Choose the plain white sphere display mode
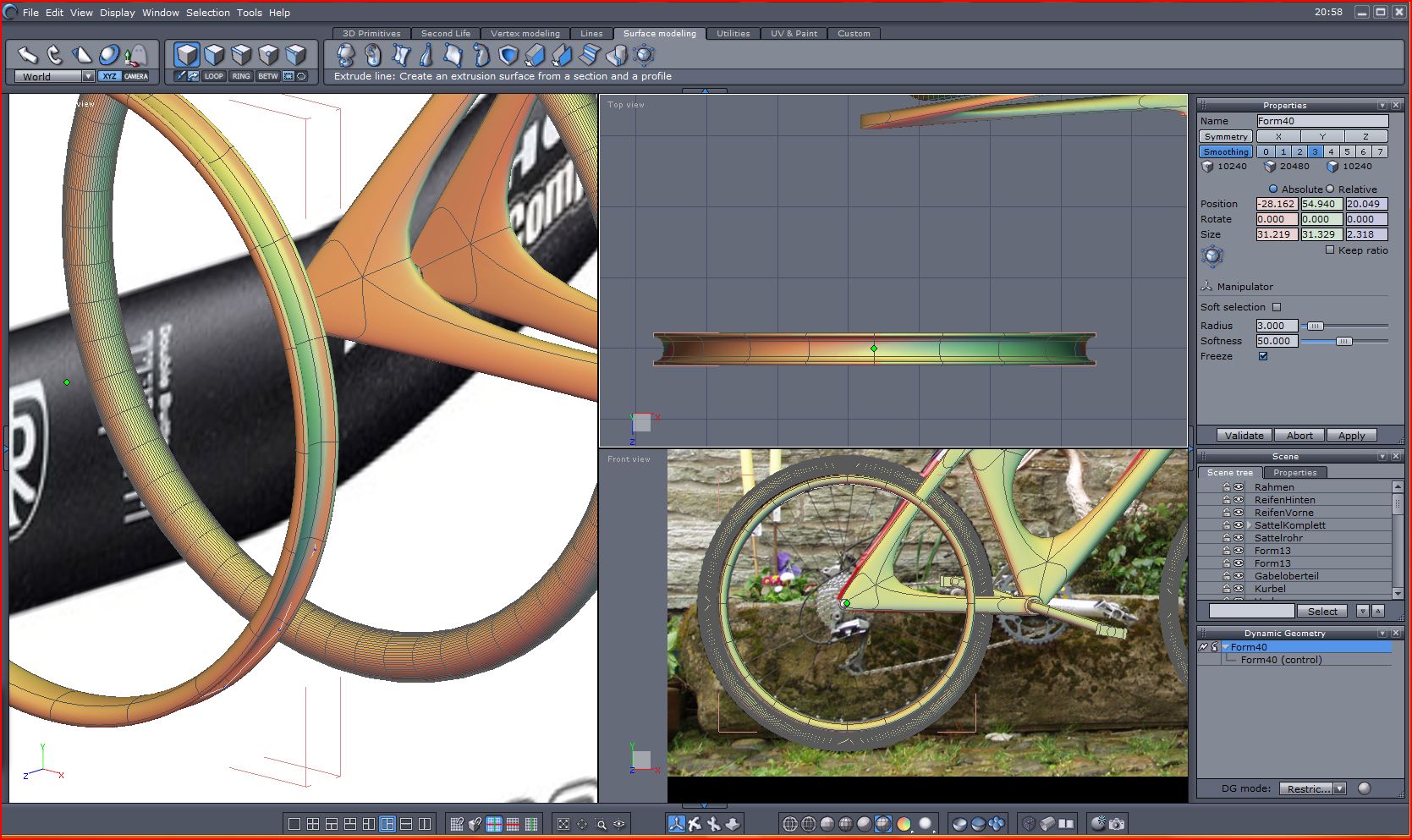Viewport: 1412px width, 840px height. point(926,824)
